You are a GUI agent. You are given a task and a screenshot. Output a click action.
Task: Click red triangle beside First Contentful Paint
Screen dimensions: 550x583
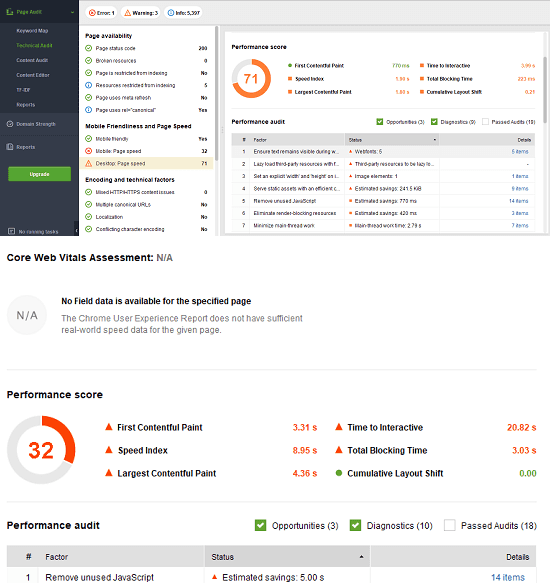point(109,427)
